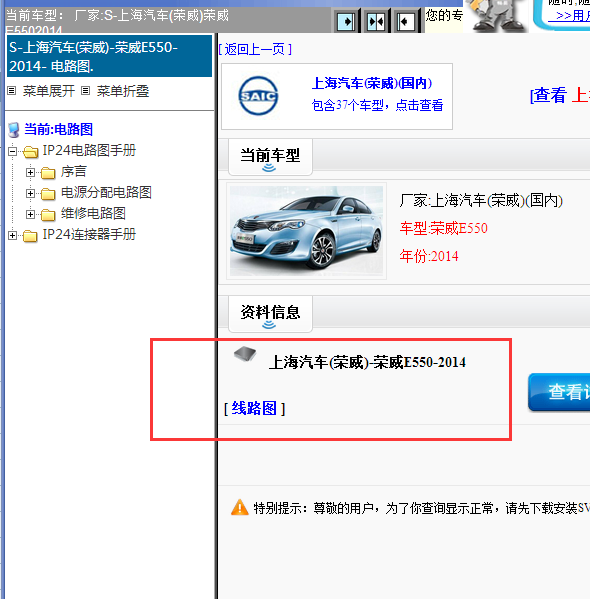Select the IP24连接器手册 tree label
This screenshot has height=599, width=590.
coord(89,234)
